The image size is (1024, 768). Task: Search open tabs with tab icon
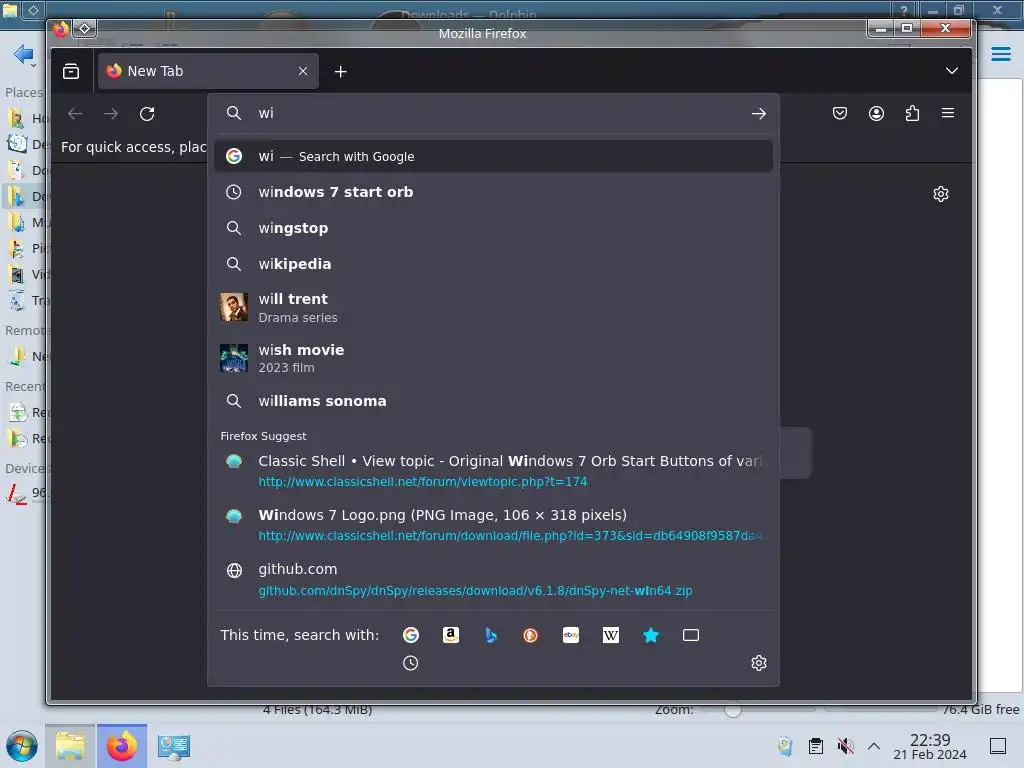click(691, 635)
